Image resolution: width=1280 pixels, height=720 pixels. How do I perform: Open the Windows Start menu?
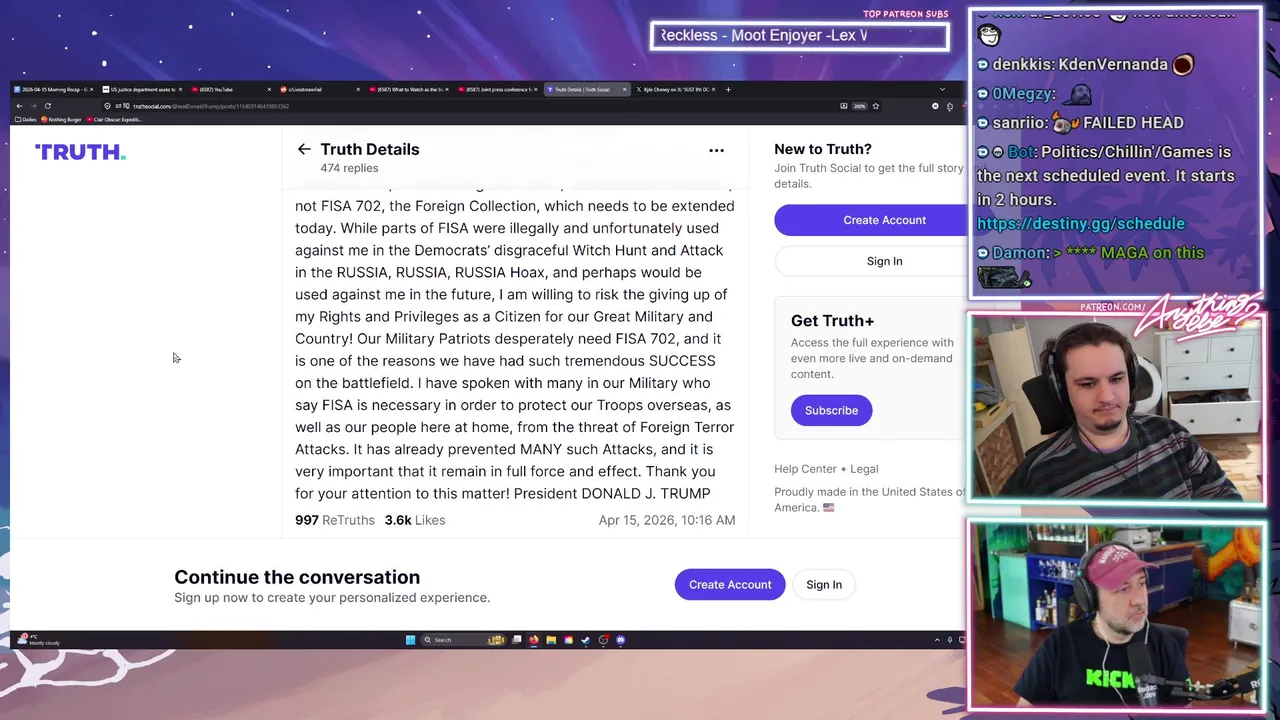[410, 640]
